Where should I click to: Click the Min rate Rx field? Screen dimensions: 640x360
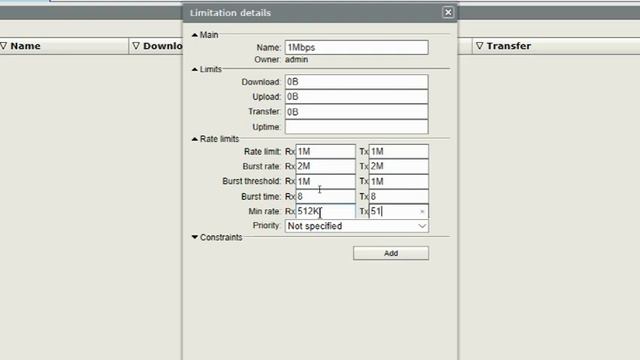click(326, 211)
